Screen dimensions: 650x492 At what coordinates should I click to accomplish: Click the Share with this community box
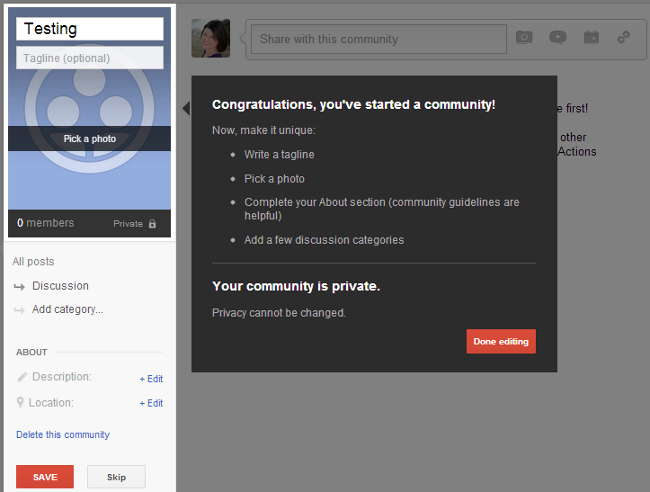[378, 39]
